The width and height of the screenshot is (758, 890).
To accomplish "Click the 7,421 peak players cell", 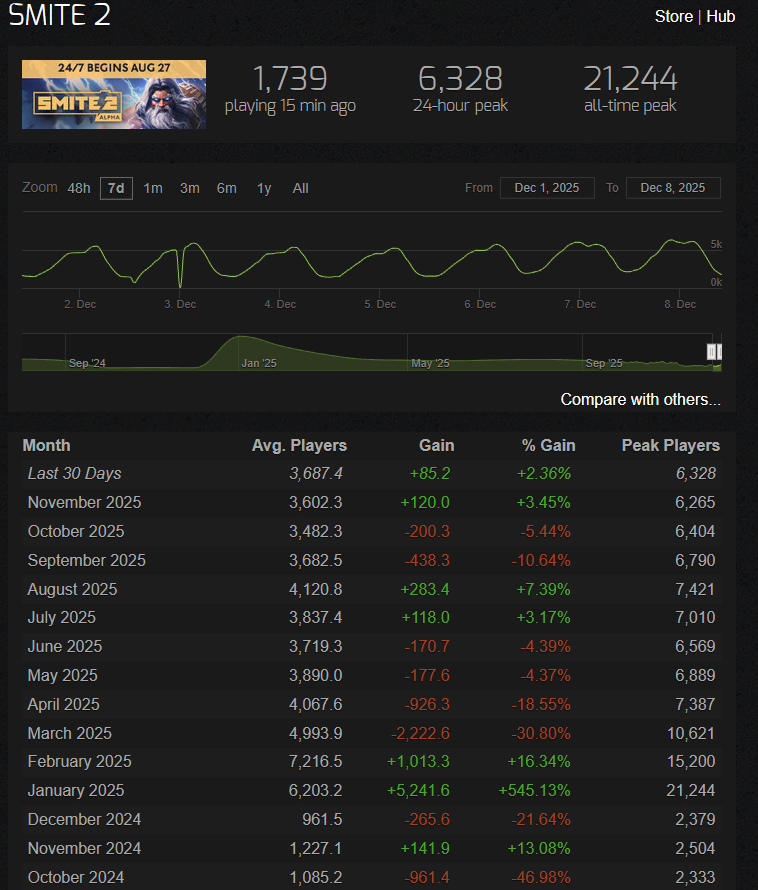I will click(x=695, y=589).
